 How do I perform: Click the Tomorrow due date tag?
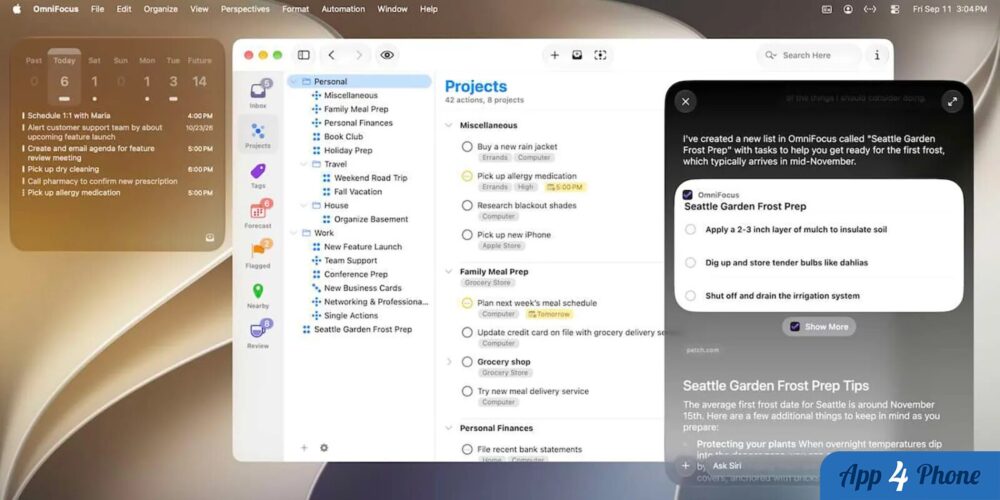pos(549,314)
